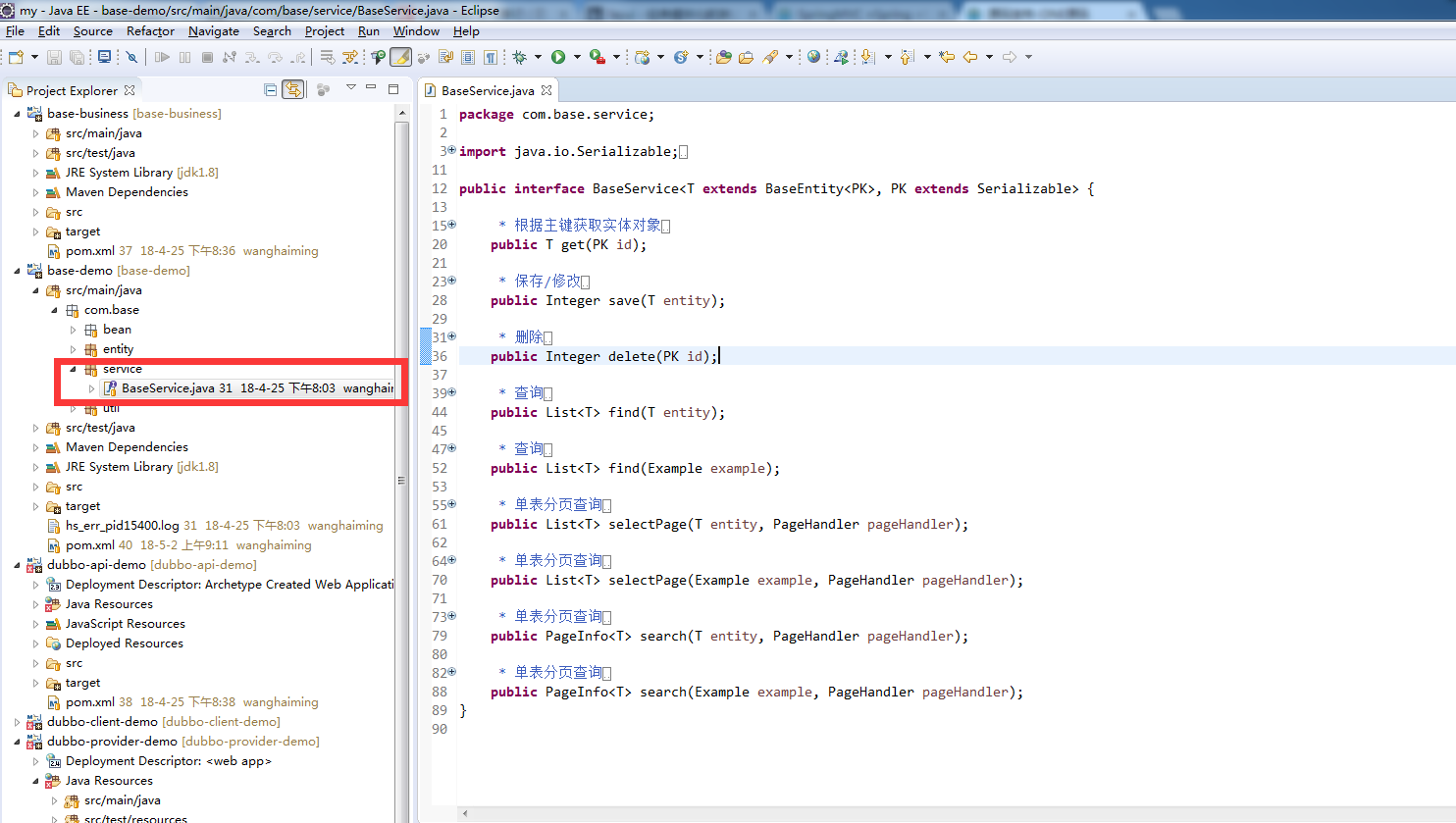This screenshot has height=823, width=1456.
Task: Click the Next Annotation down arrow icon
Action: point(868,57)
